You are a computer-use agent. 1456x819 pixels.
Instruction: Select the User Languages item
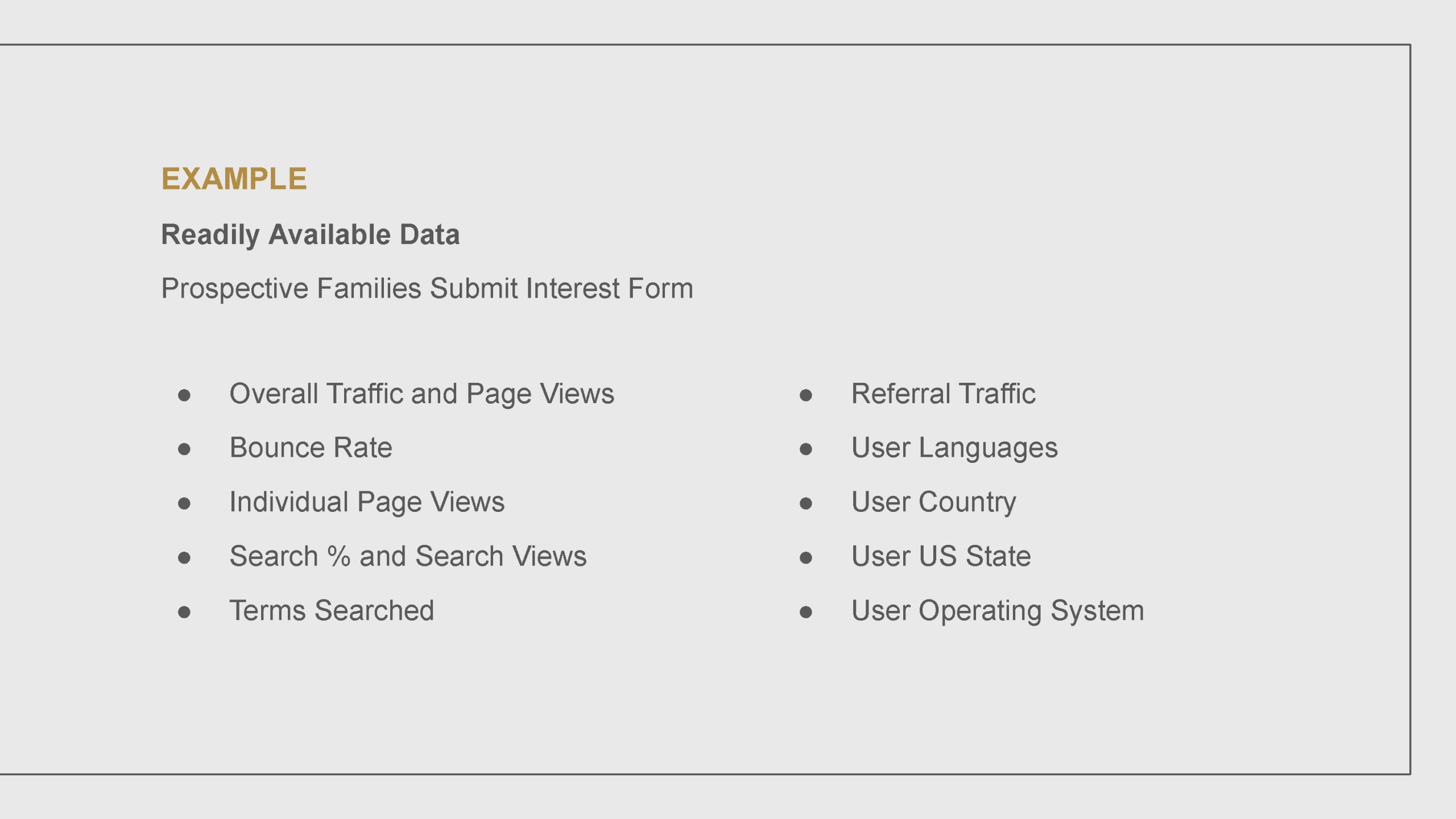tap(954, 448)
